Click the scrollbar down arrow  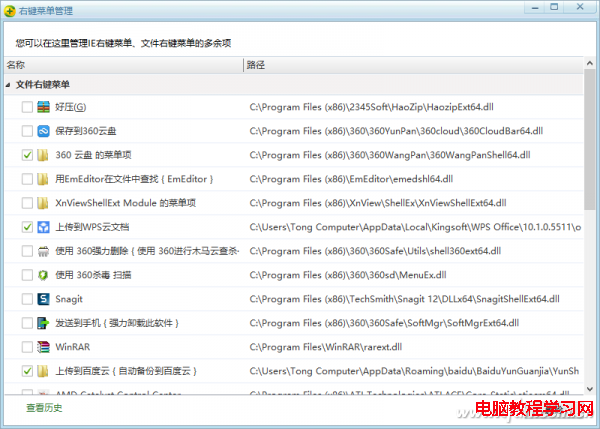[590, 389]
